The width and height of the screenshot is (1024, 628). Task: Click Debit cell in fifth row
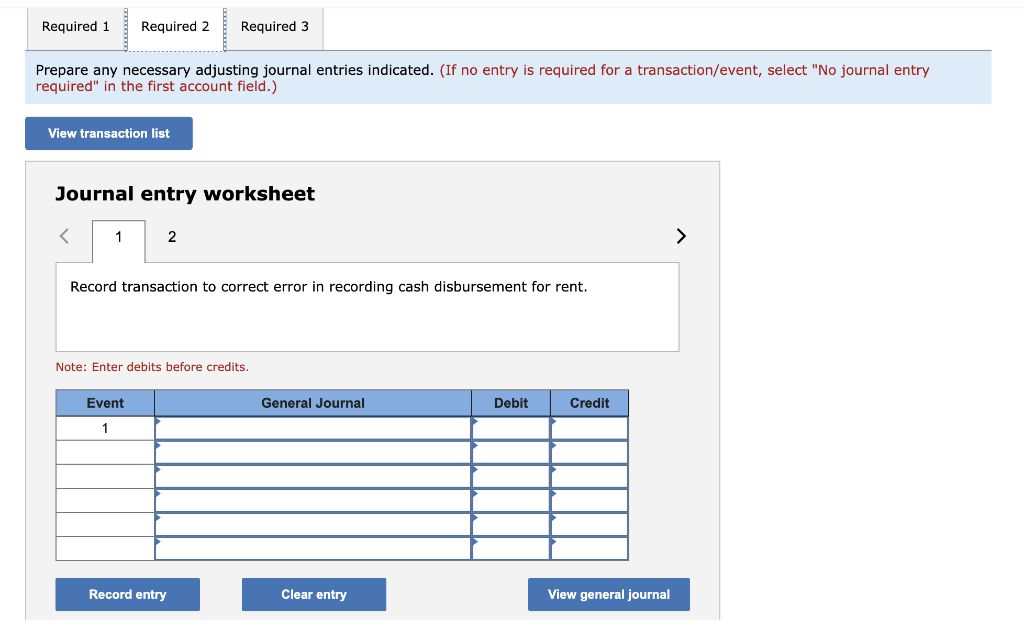[x=511, y=525]
